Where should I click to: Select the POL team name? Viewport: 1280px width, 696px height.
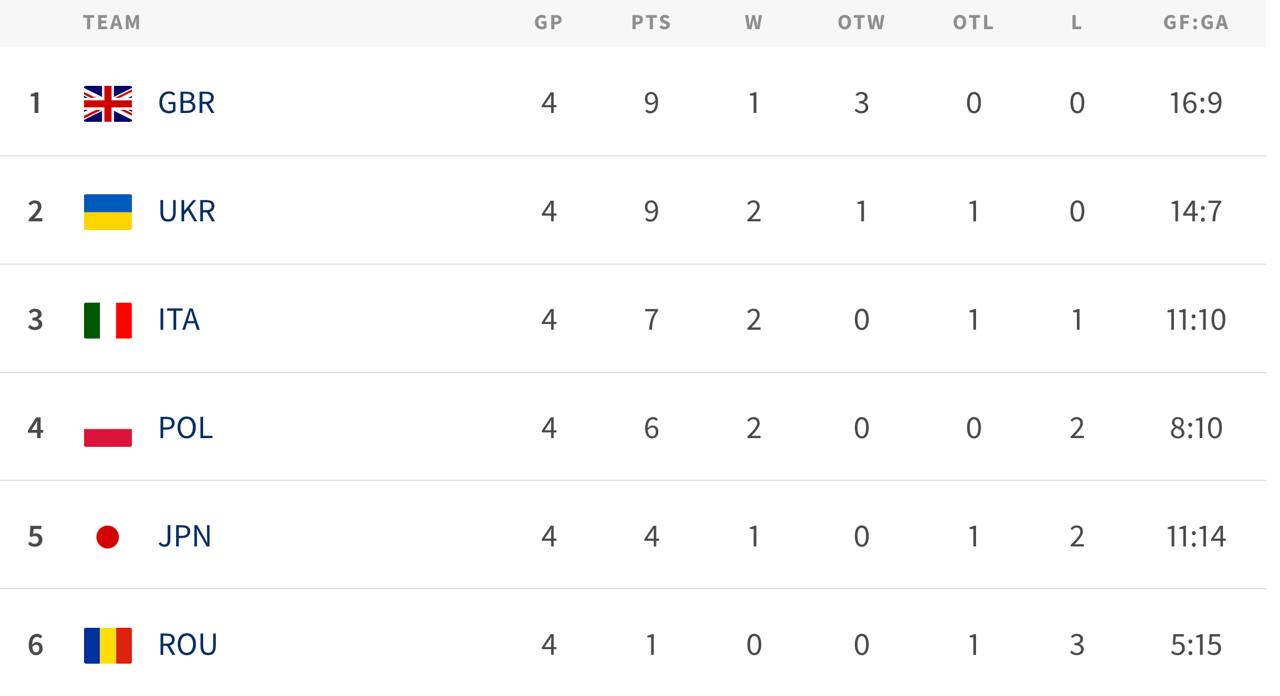point(185,429)
